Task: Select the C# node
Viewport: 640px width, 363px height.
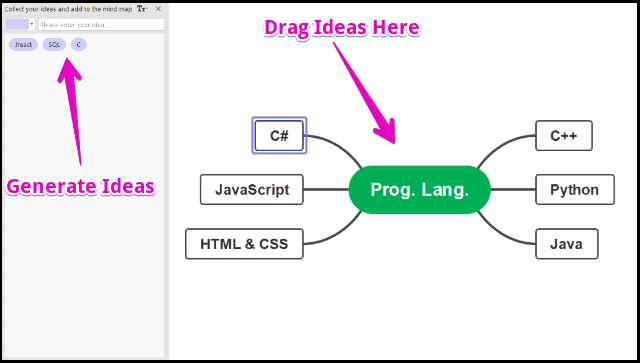Action: click(x=279, y=136)
